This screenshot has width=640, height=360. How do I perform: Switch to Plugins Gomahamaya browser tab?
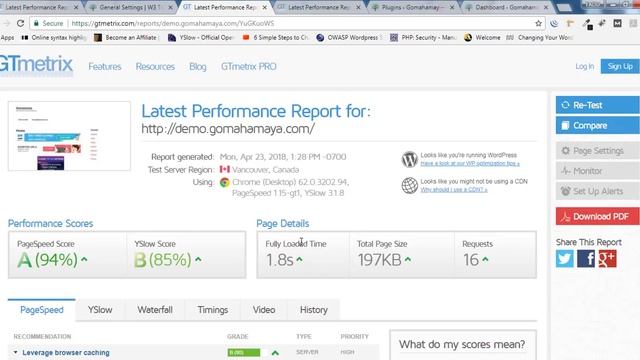click(x=413, y=7)
